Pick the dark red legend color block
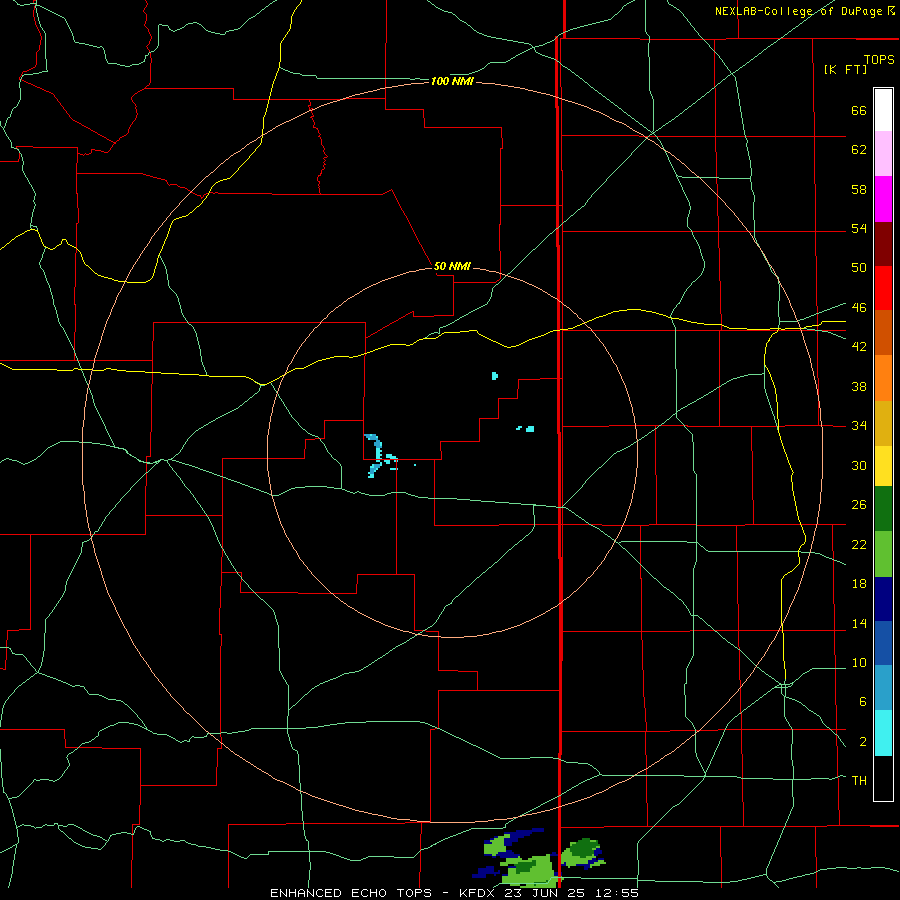Viewport: 900px width, 900px height. coord(883,244)
